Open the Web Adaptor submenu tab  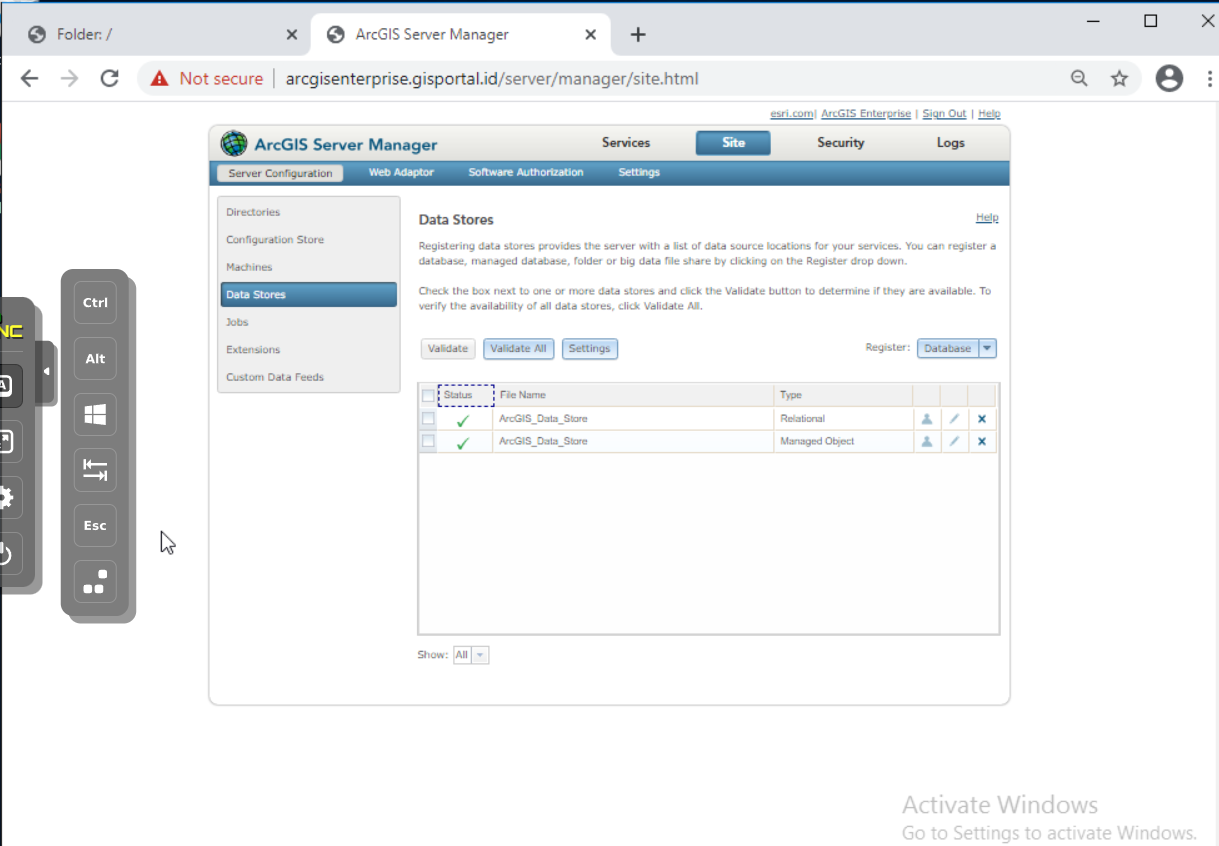pyautogui.click(x=401, y=173)
